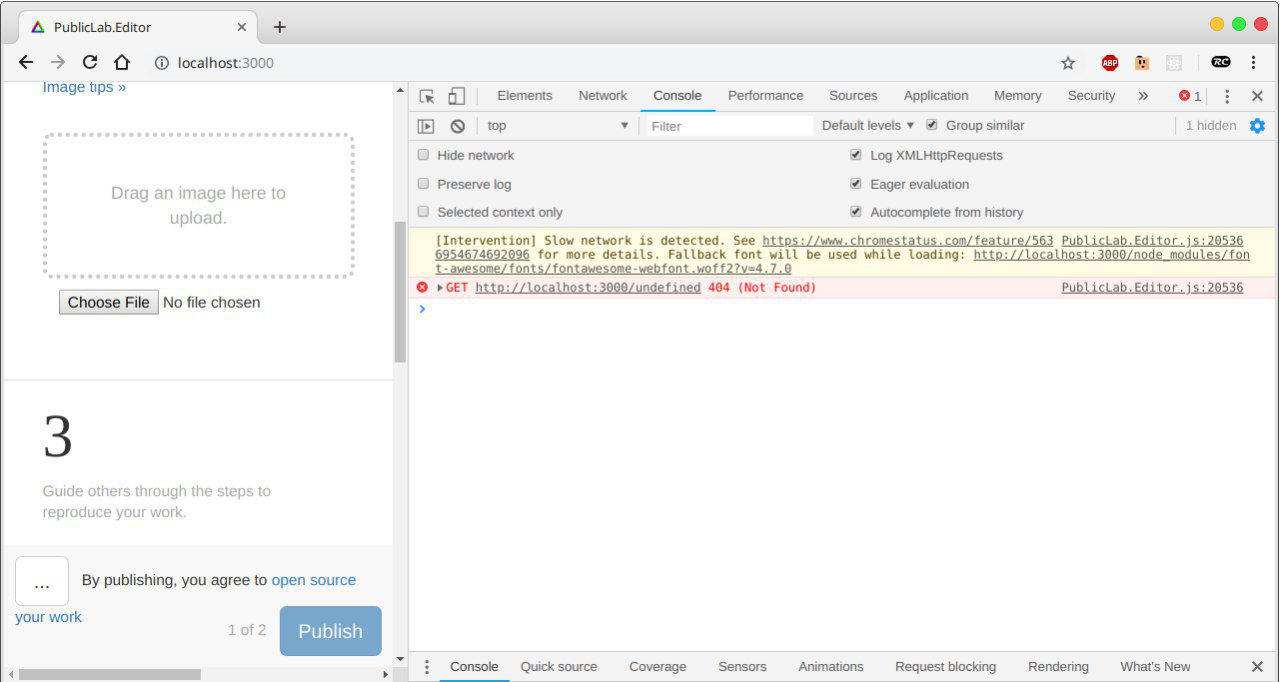Open the top context dropdown
Viewport: 1280px width, 682px height.
pos(557,126)
